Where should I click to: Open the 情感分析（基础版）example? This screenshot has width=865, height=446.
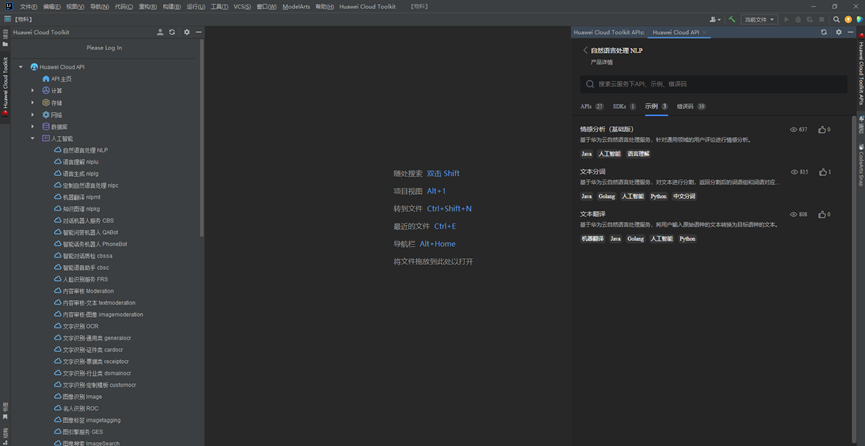(607, 129)
